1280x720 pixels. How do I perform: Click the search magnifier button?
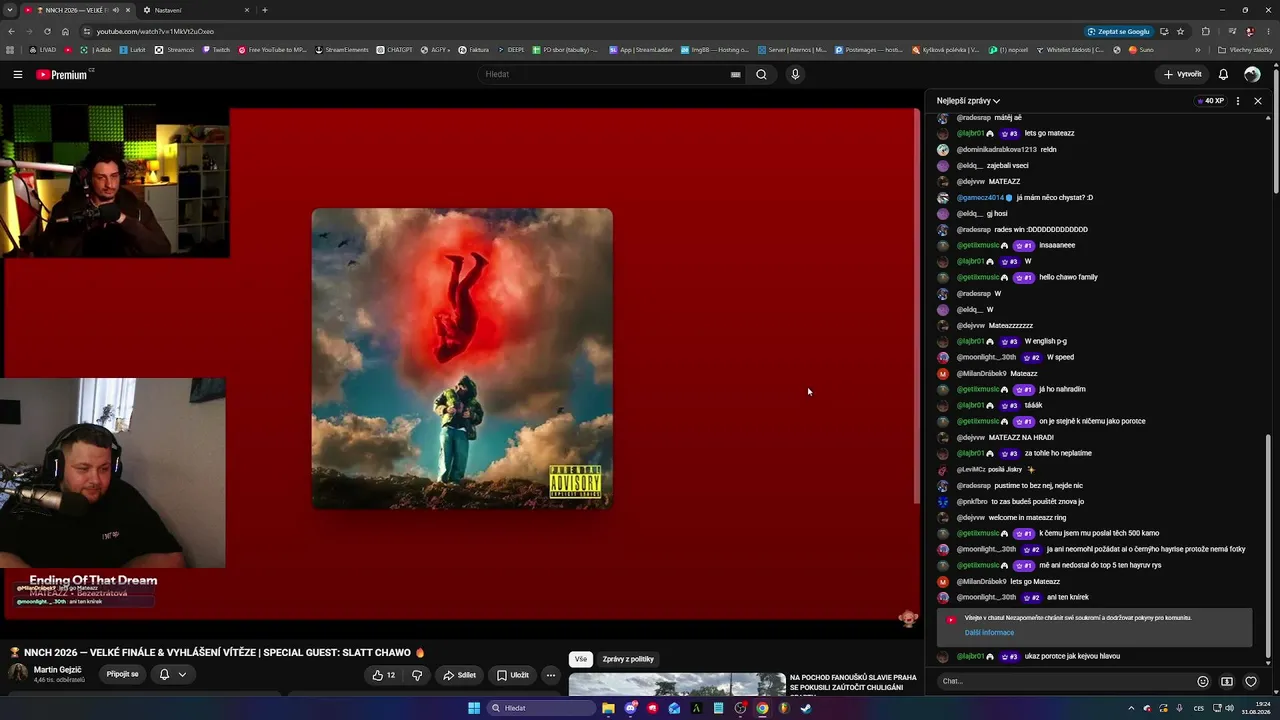[761, 74]
